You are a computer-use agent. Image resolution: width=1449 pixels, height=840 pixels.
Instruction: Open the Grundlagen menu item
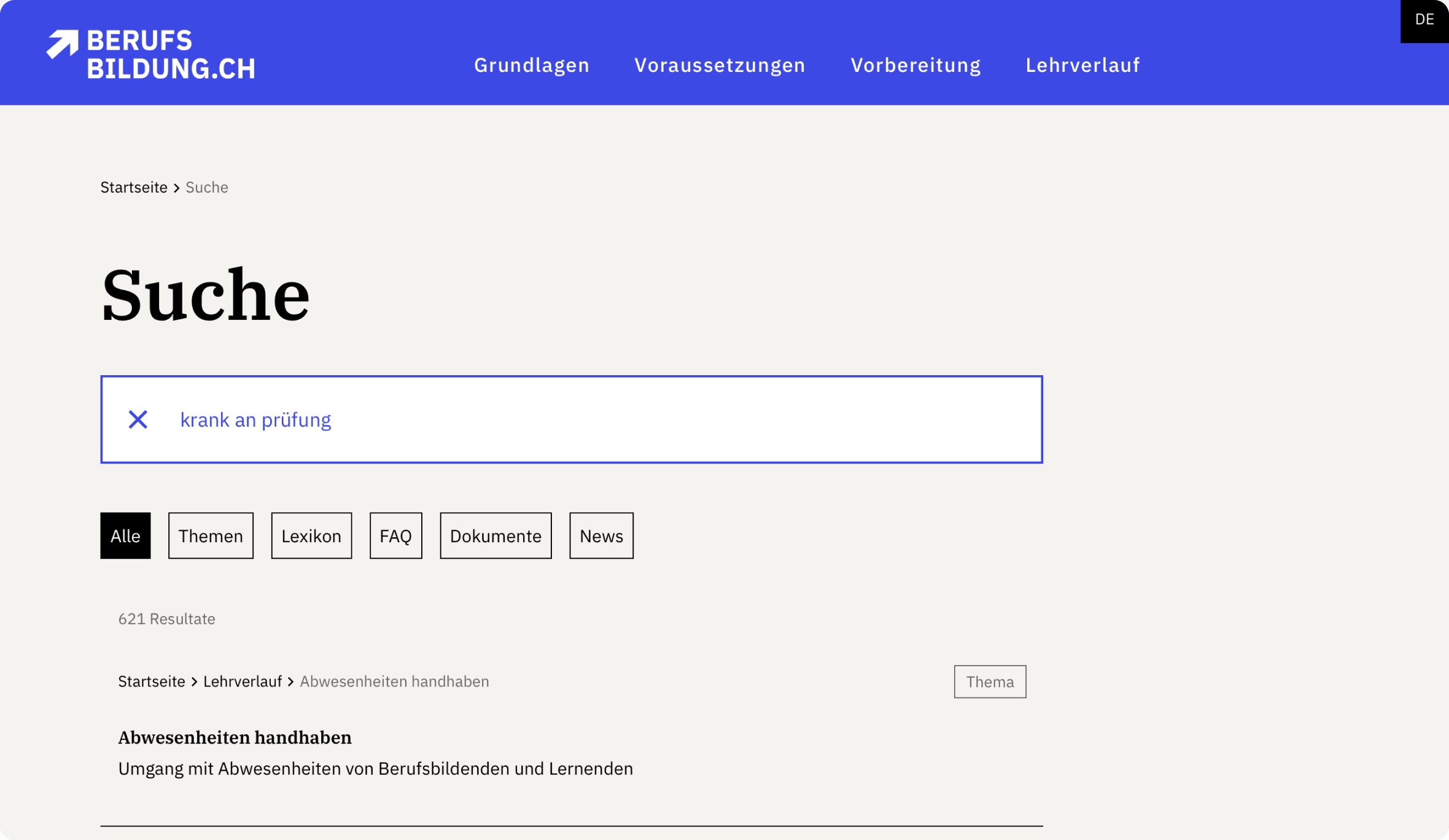point(532,65)
